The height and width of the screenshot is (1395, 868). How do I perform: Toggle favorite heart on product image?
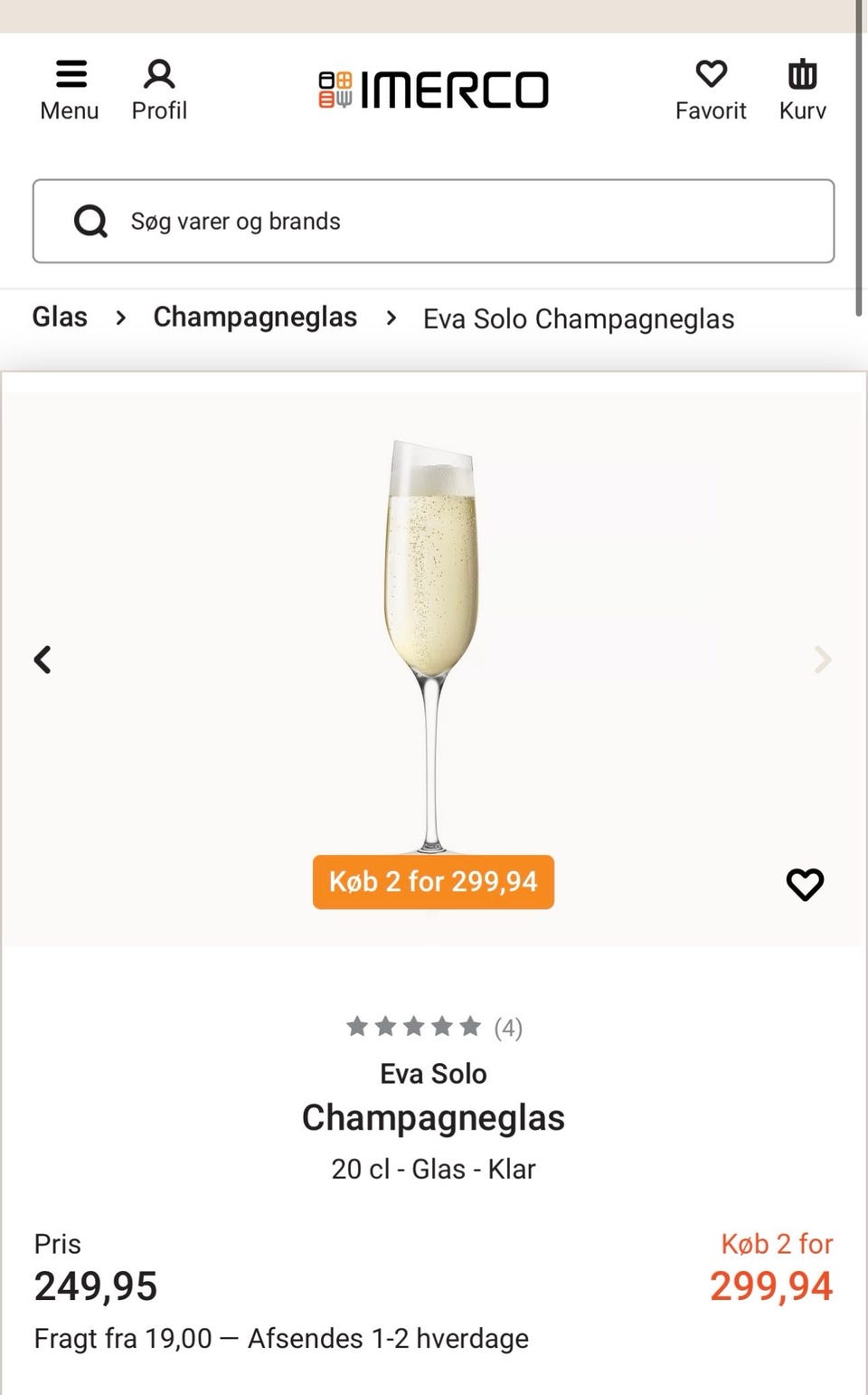coord(805,884)
